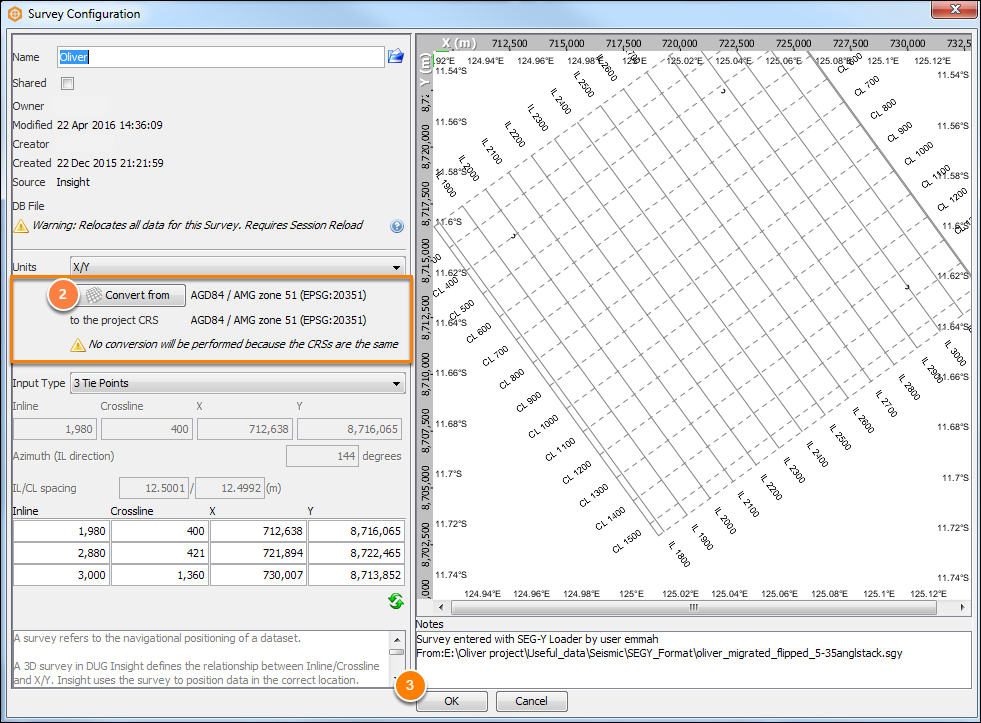Toggle the Shared checkbox
Screen dimensions: 981x723
(x=68, y=83)
